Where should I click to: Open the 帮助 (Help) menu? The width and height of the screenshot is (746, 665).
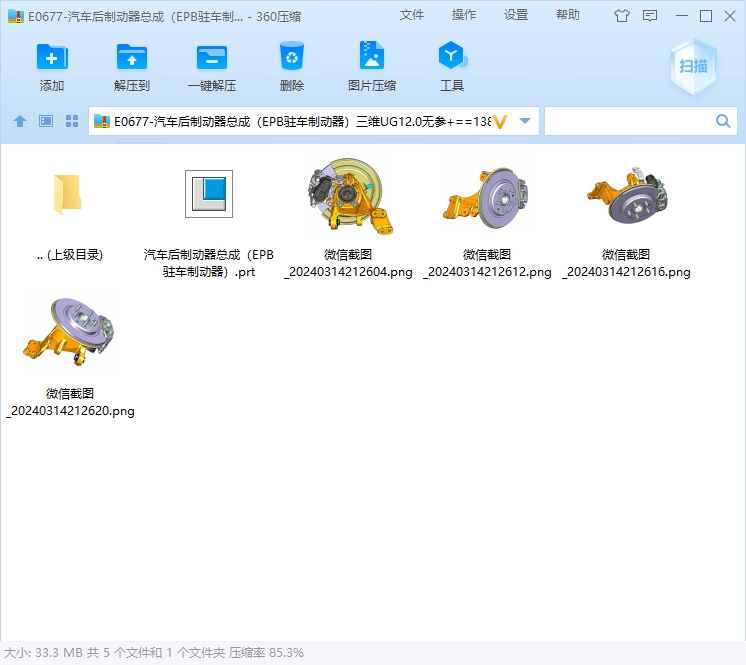568,15
